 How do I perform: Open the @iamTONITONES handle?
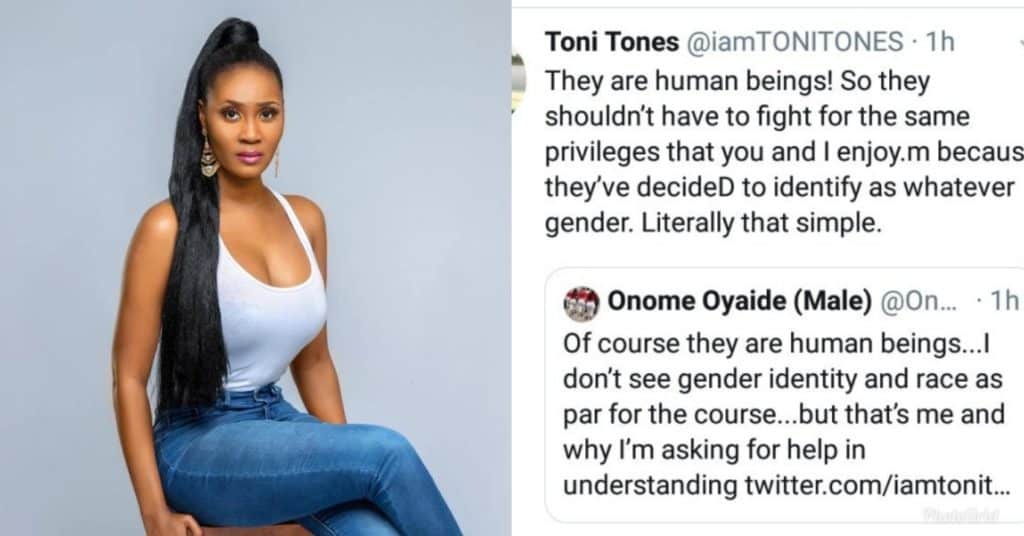click(x=794, y=42)
